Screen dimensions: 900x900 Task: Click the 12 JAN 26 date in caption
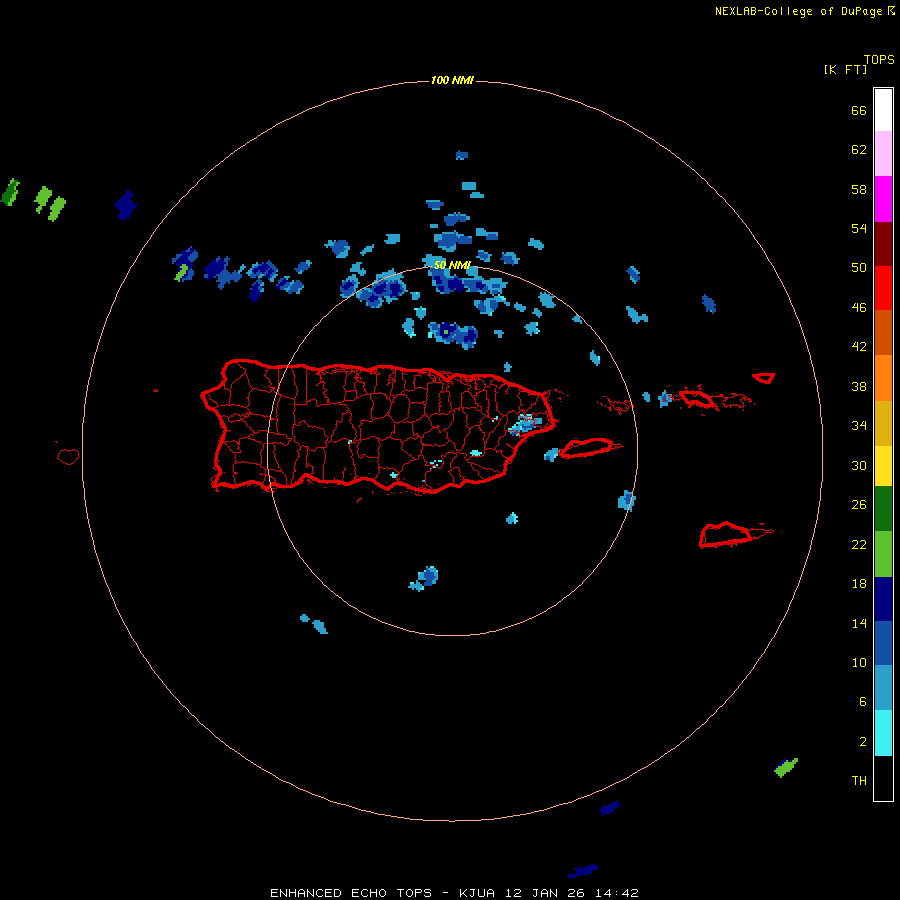point(545,893)
